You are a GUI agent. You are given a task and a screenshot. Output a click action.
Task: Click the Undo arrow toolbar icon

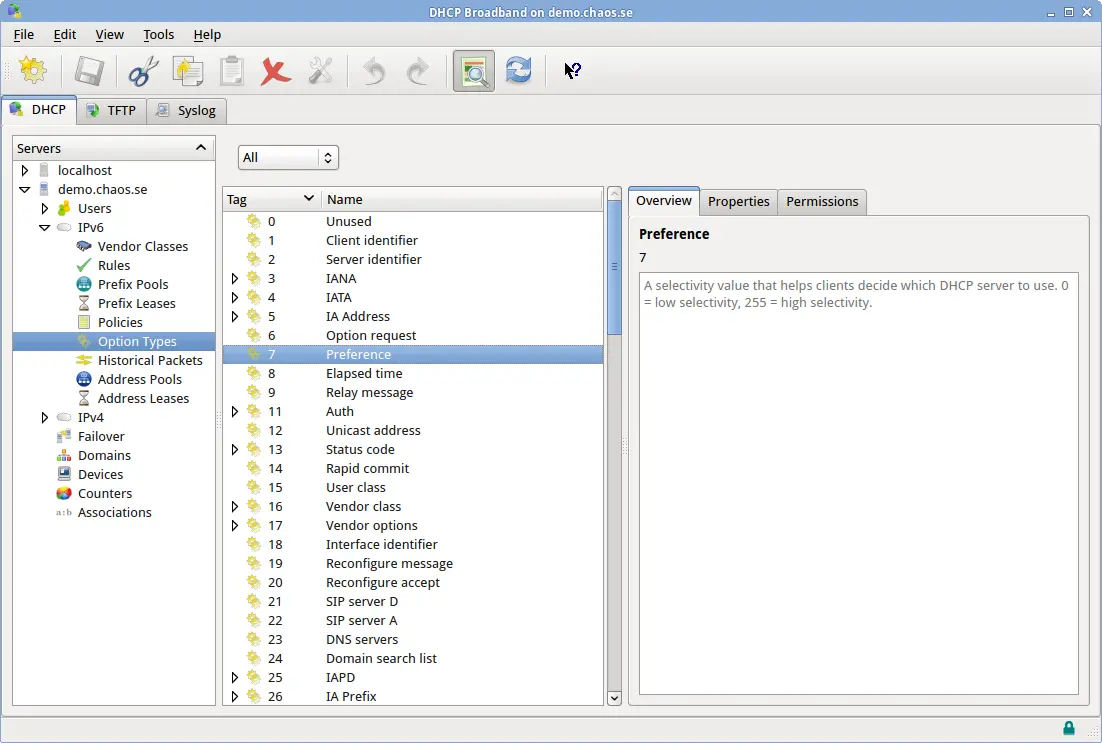[x=374, y=72]
